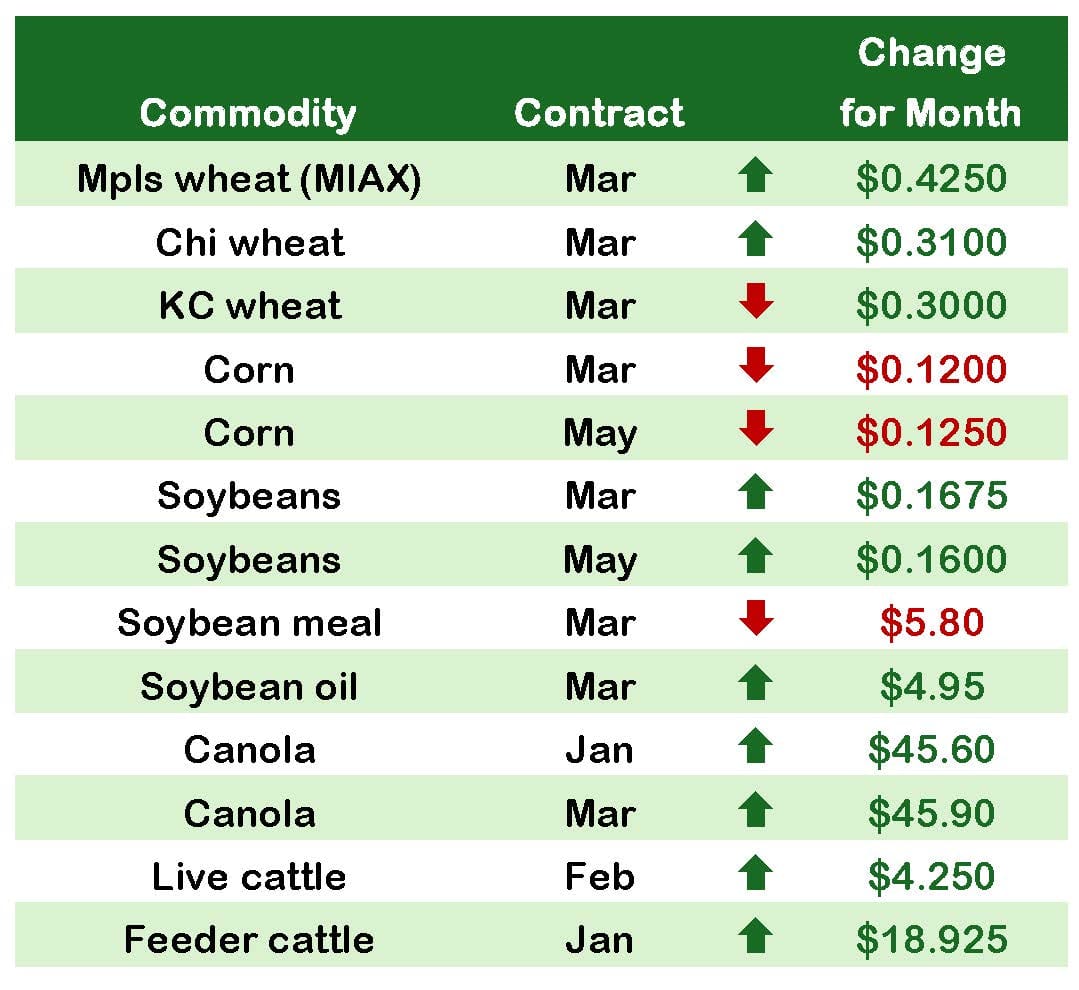Click the green up arrow for Feeder cattle
1079x990 pixels.
pyautogui.click(x=755, y=937)
